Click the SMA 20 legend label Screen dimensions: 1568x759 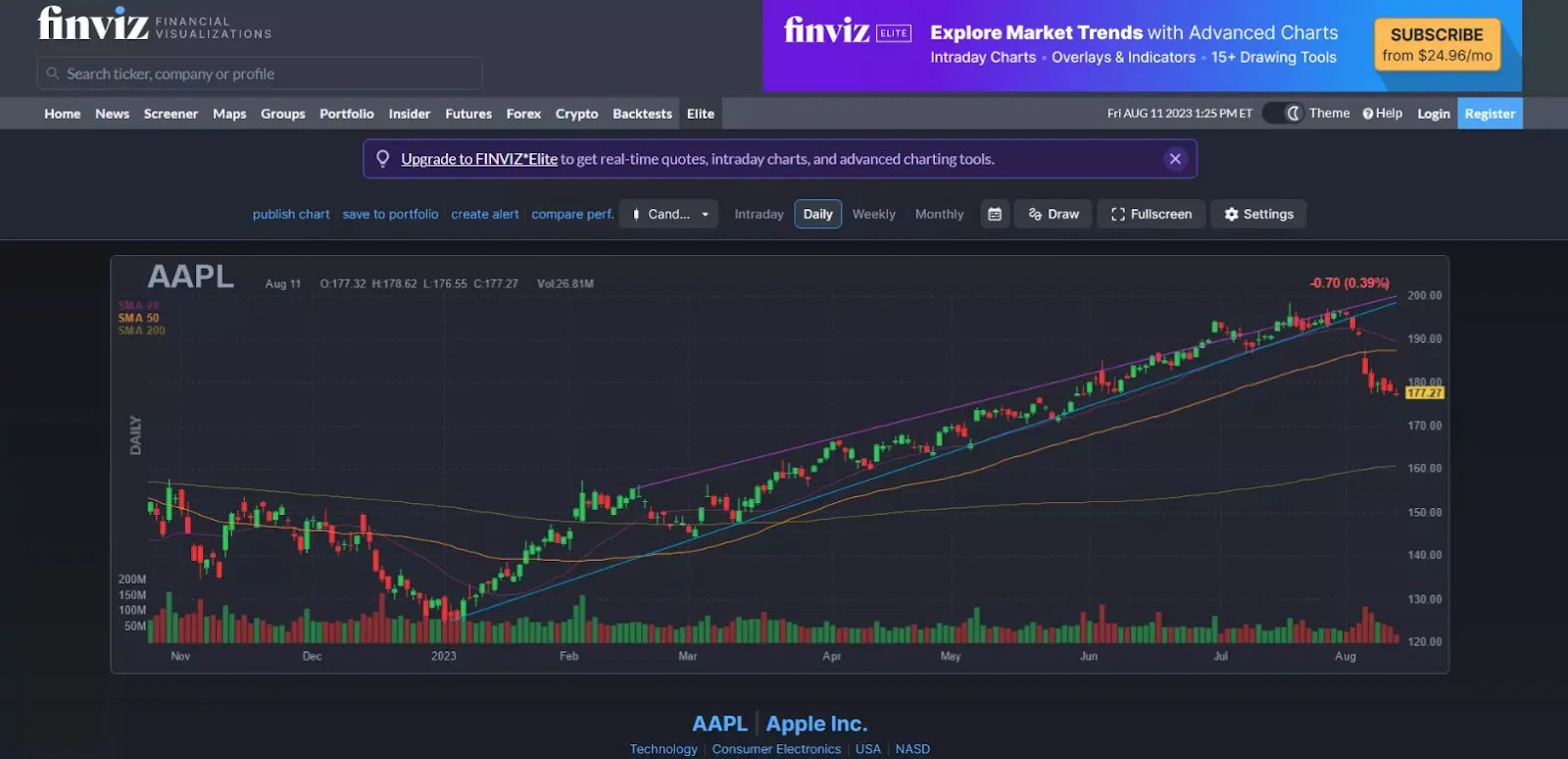tap(138, 305)
